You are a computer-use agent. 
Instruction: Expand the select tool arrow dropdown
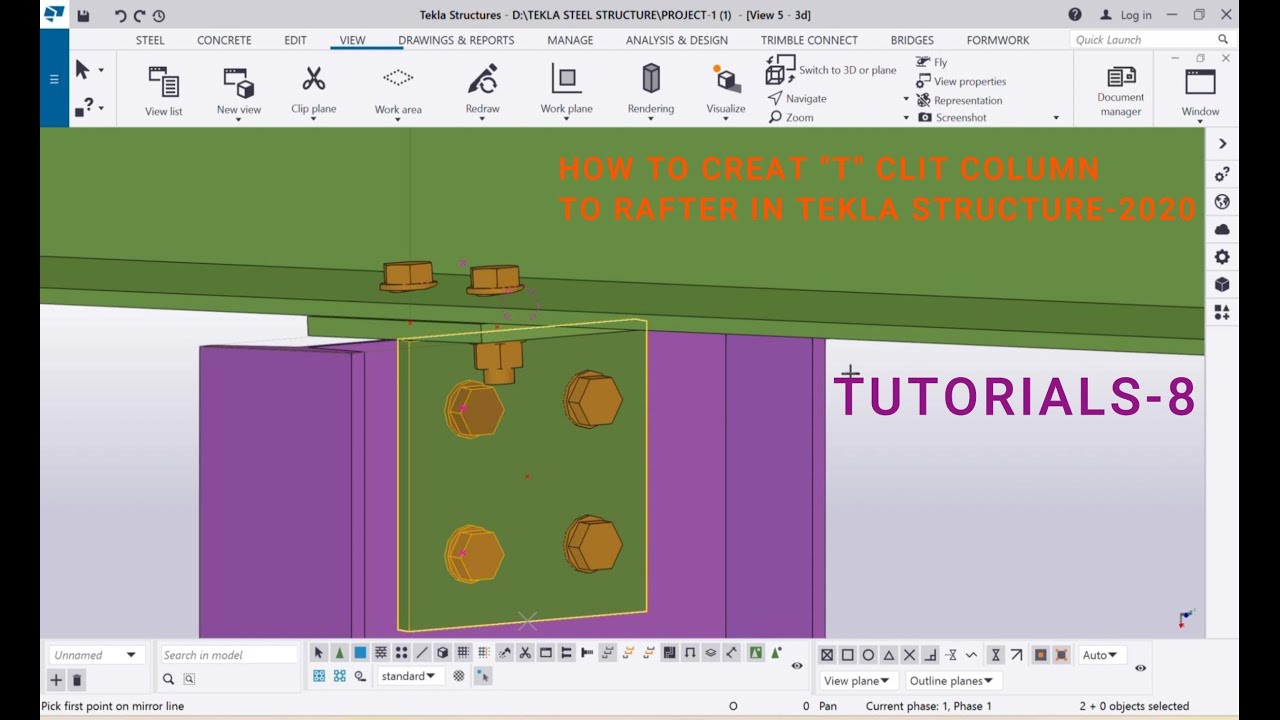[x=101, y=70]
